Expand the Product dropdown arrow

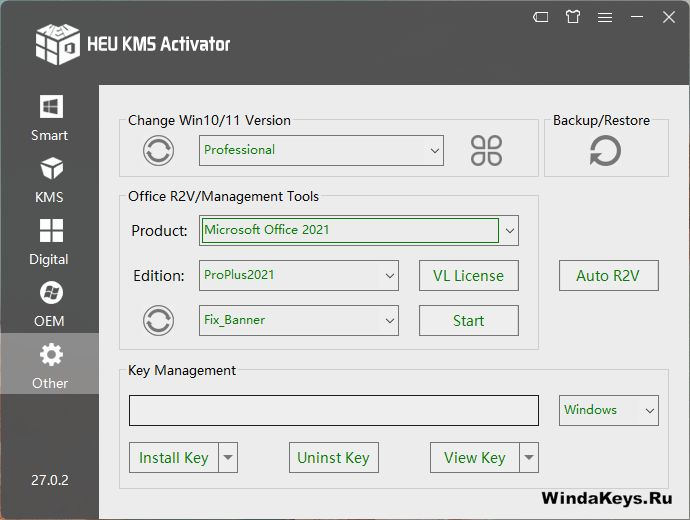click(x=510, y=231)
